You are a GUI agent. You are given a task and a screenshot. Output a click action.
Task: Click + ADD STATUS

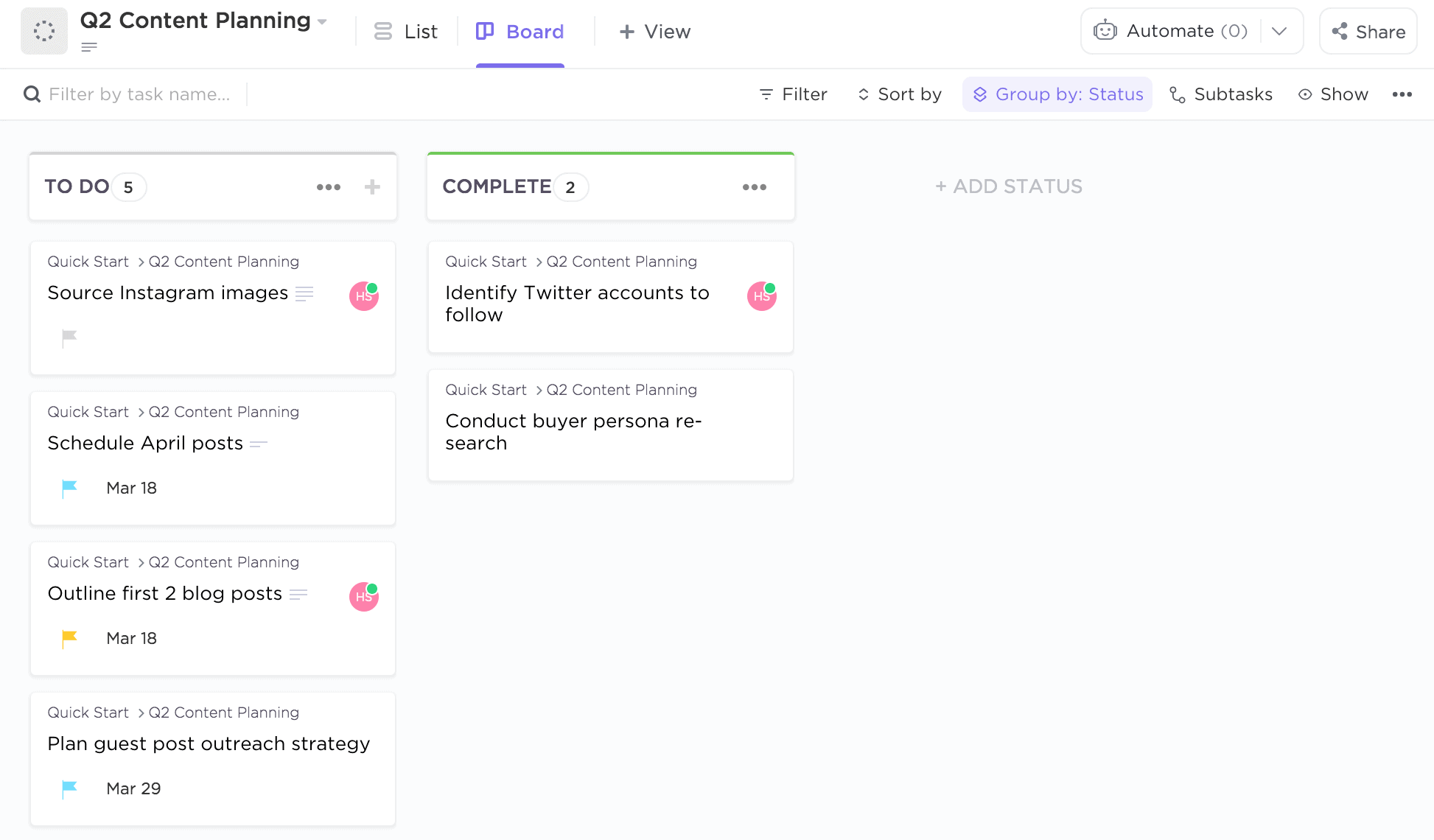(1009, 186)
